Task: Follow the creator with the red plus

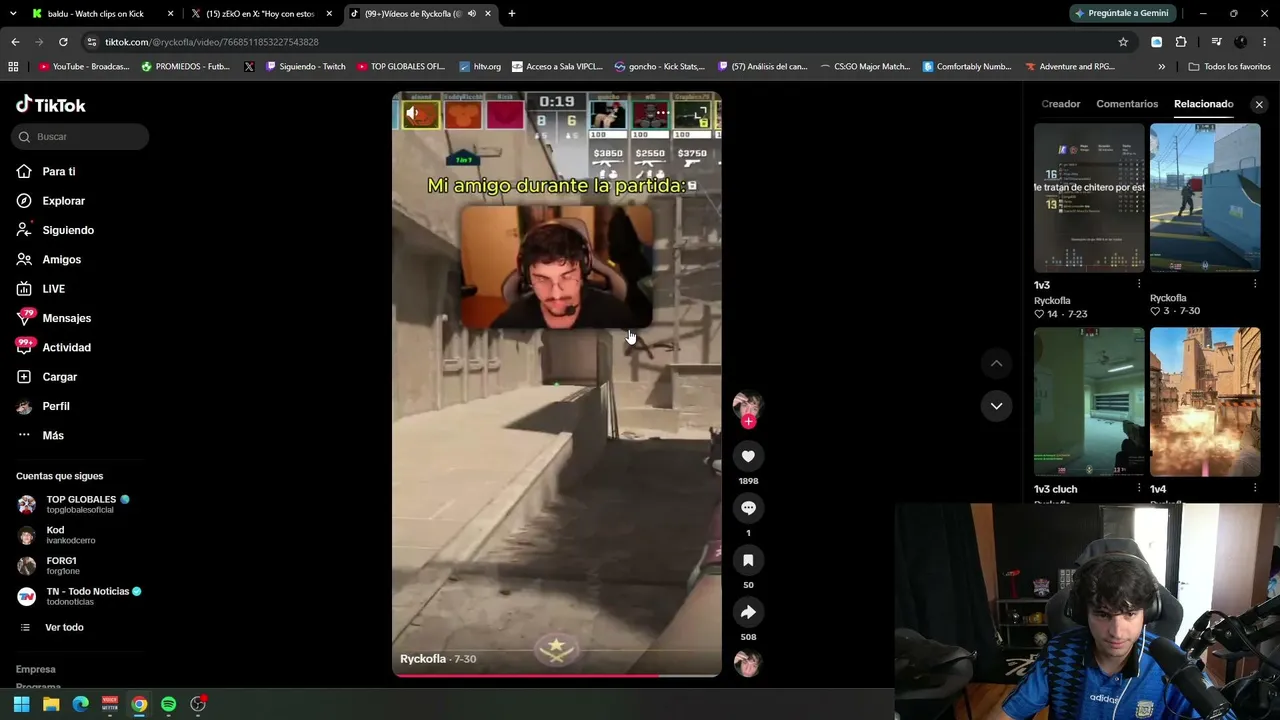Action: [x=748, y=422]
